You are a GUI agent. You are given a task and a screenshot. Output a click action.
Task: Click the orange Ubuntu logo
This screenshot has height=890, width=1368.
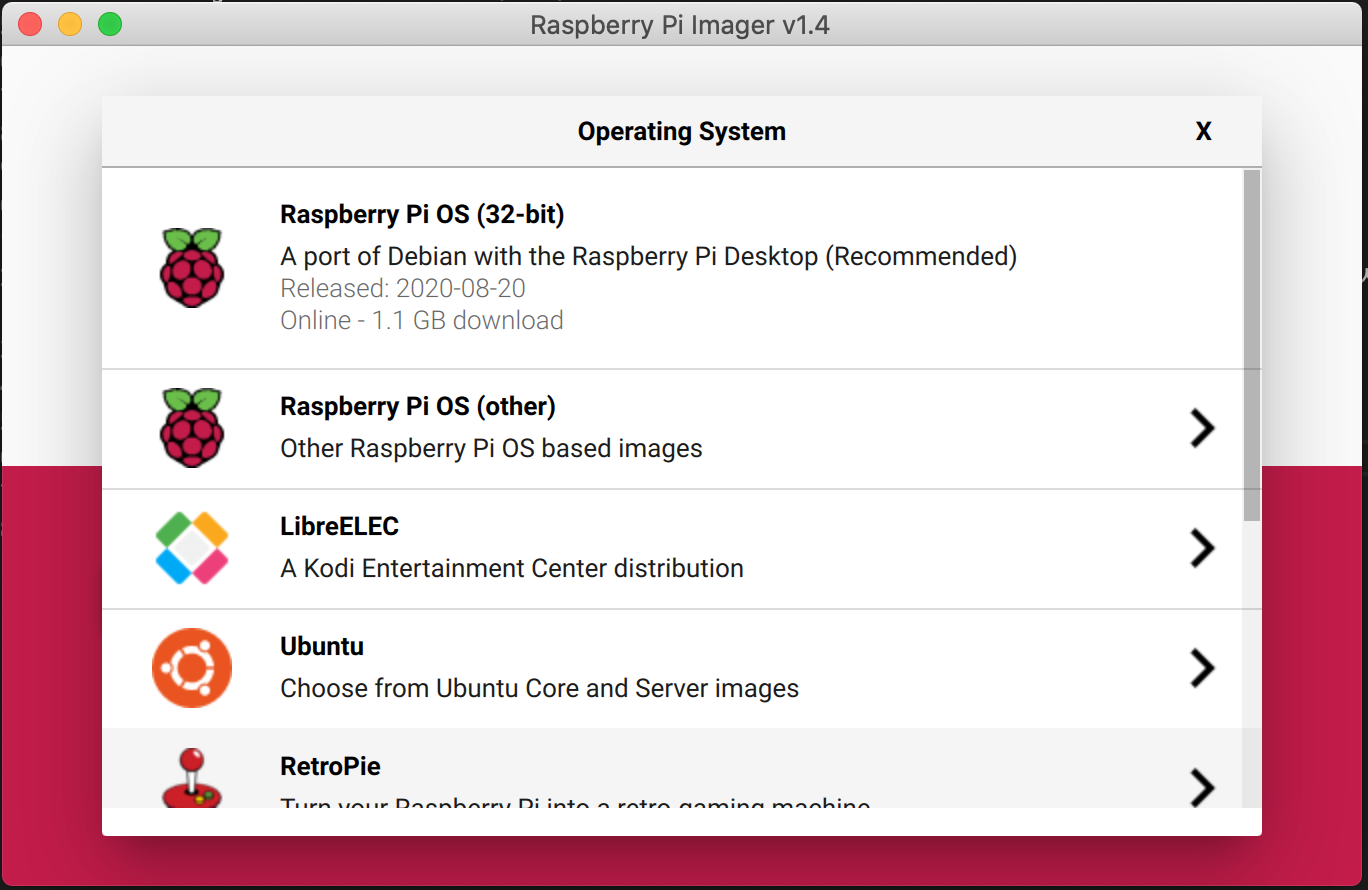[192, 668]
